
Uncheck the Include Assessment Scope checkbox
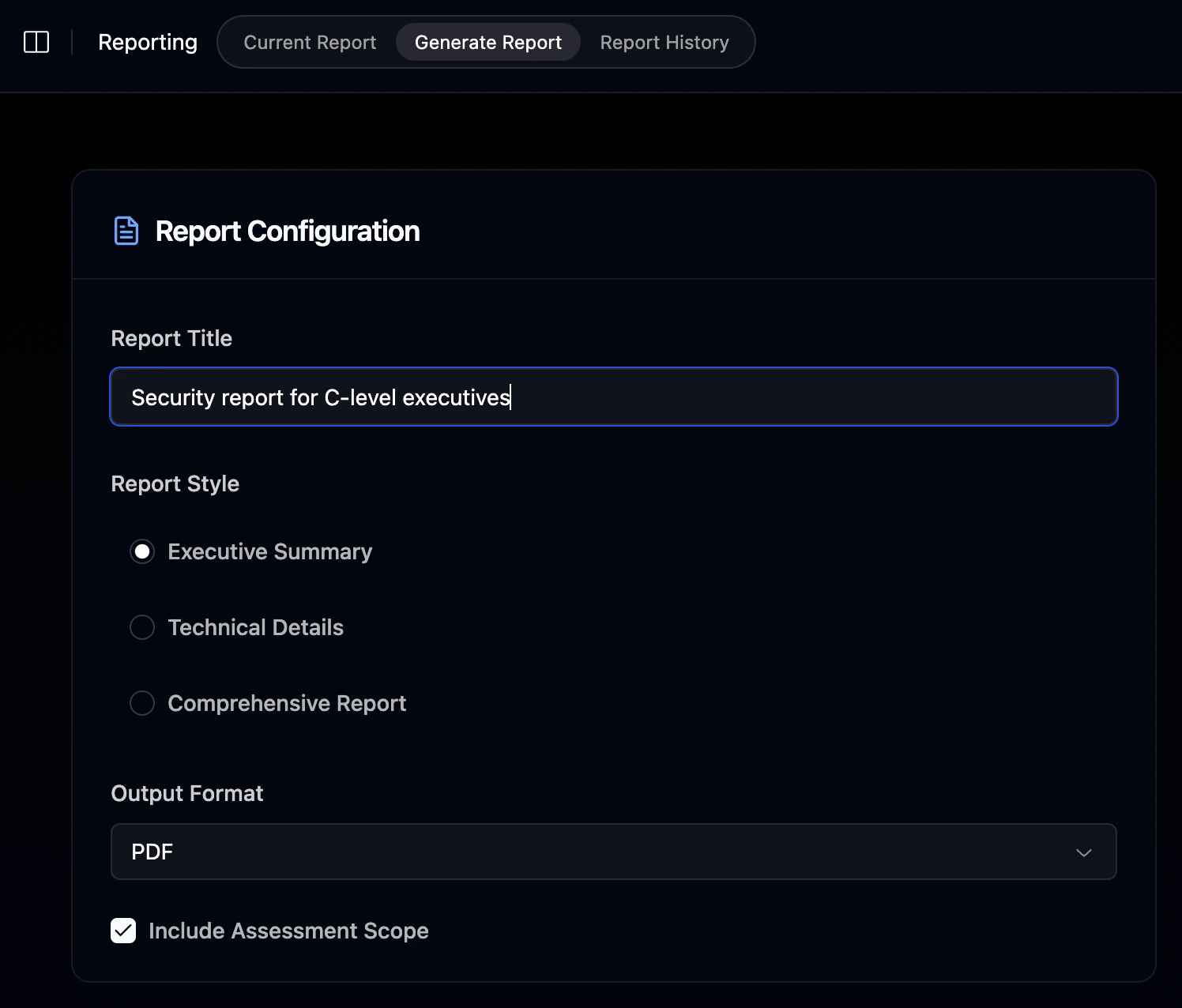point(123,931)
